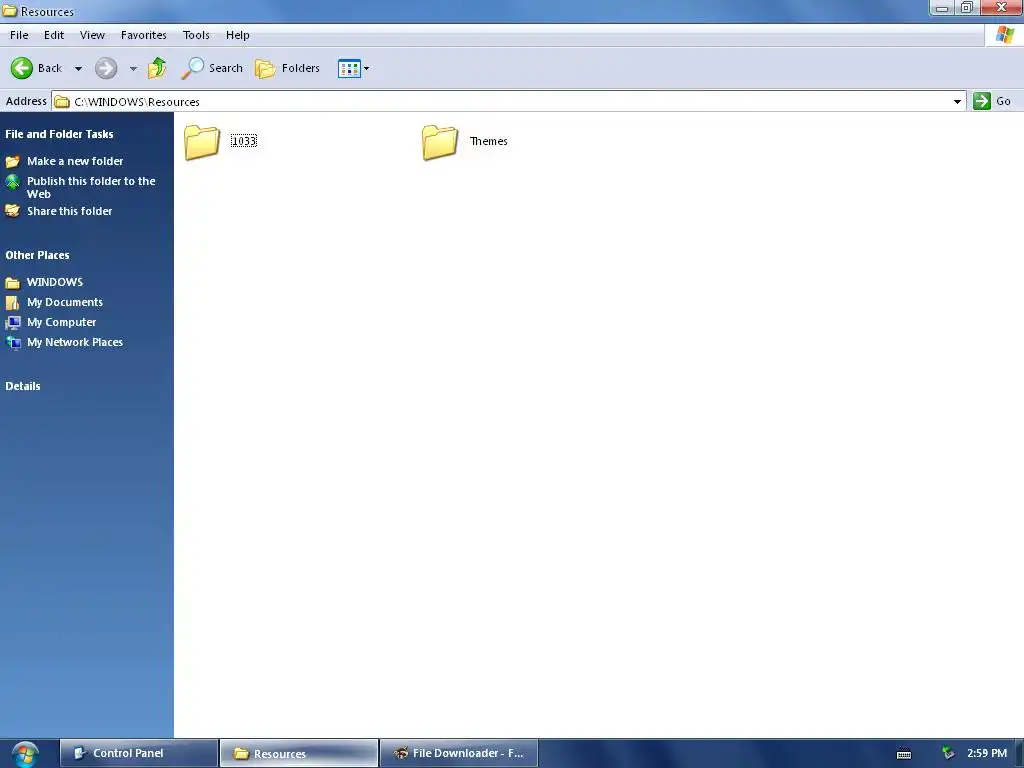Click the Resources taskbar button
This screenshot has width=1024, height=768.
299,754
